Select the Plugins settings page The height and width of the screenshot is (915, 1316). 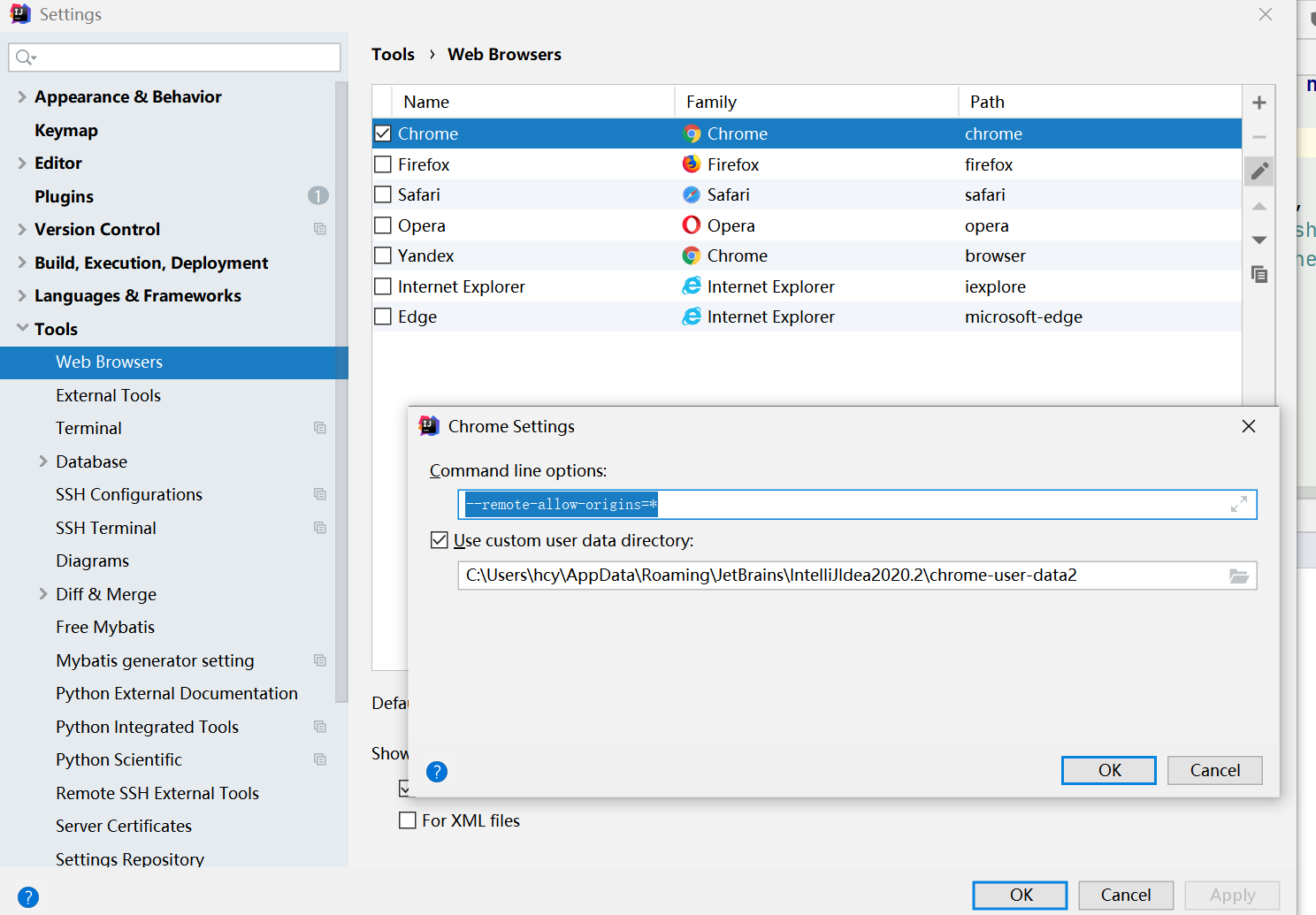pos(64,196)
